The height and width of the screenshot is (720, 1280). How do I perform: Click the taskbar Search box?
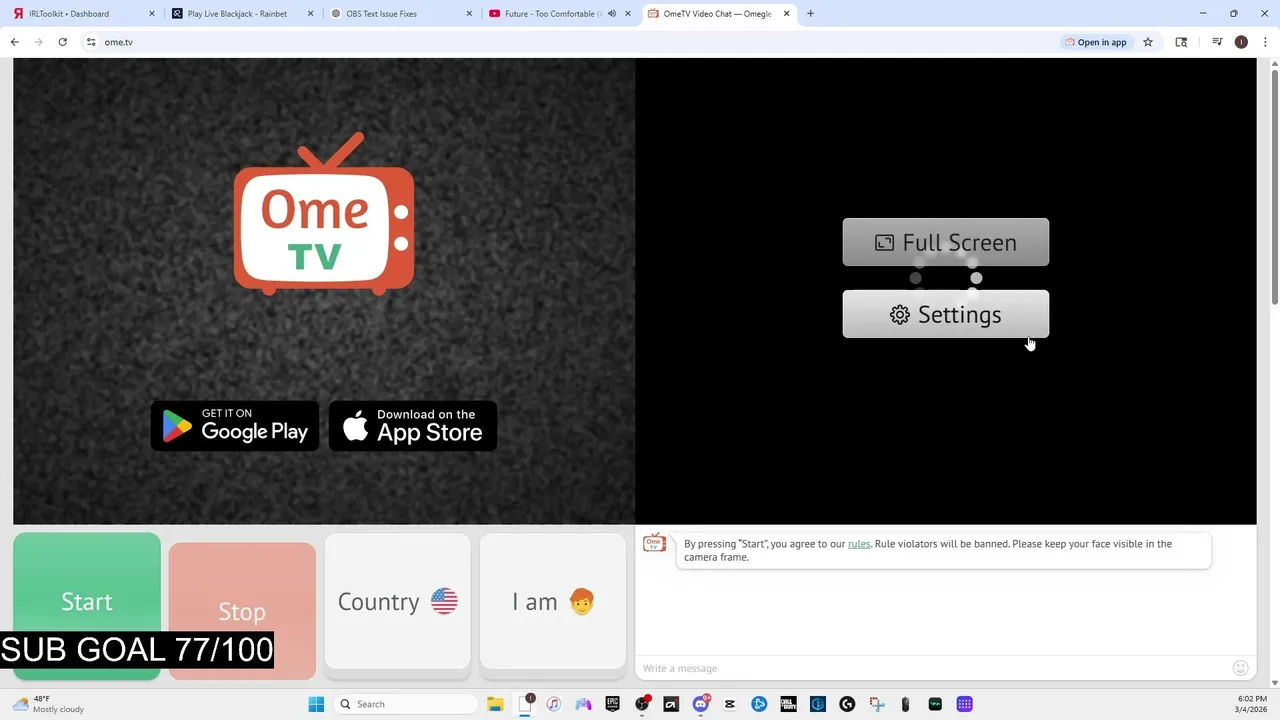point(404,704)
